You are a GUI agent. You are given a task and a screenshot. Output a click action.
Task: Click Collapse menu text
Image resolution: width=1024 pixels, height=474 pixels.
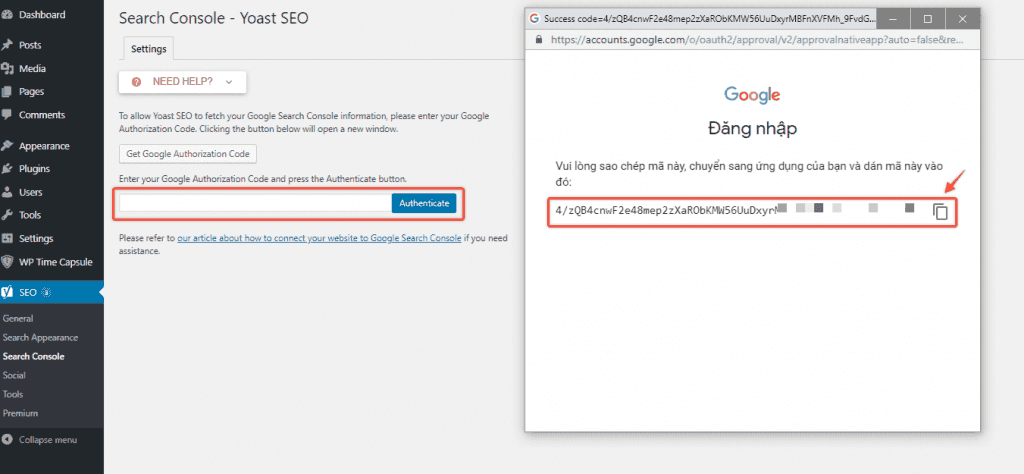point(48,440)
